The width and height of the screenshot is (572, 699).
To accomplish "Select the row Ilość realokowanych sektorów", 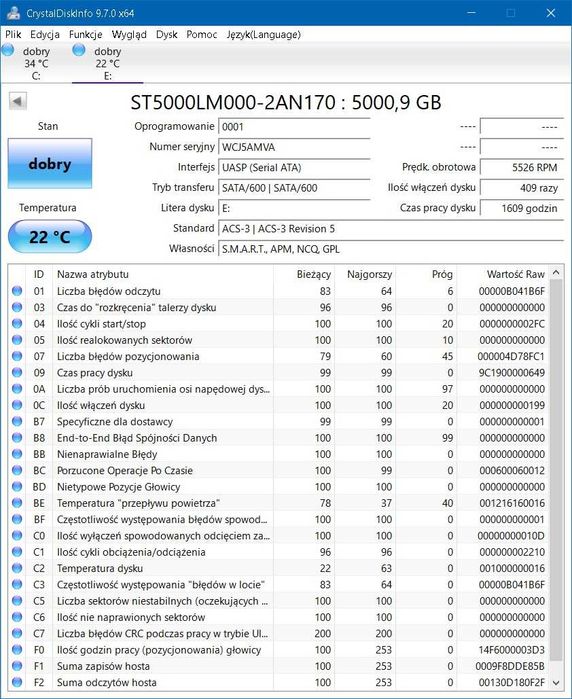I will (280, 340).
